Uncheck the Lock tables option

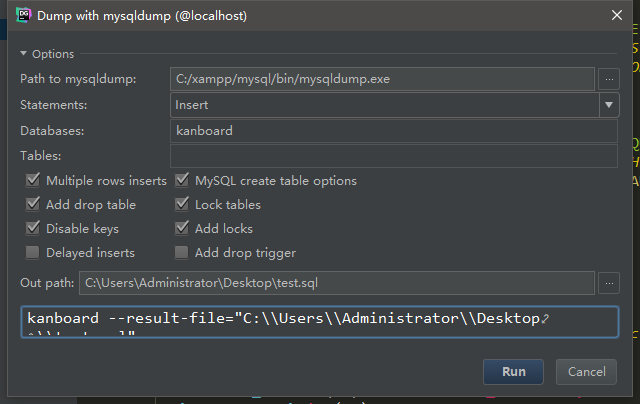(182, 204)
